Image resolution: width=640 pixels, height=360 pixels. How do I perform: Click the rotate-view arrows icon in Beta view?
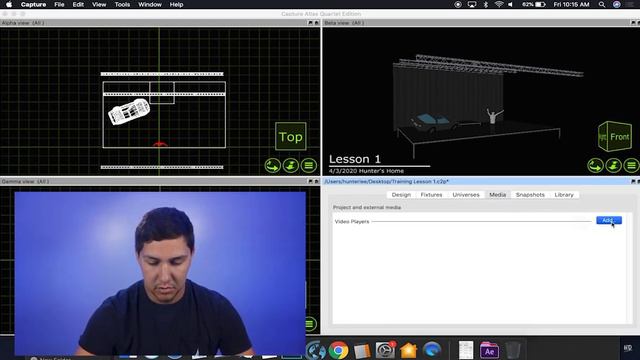pyautogui.click(x=596, y=165)
